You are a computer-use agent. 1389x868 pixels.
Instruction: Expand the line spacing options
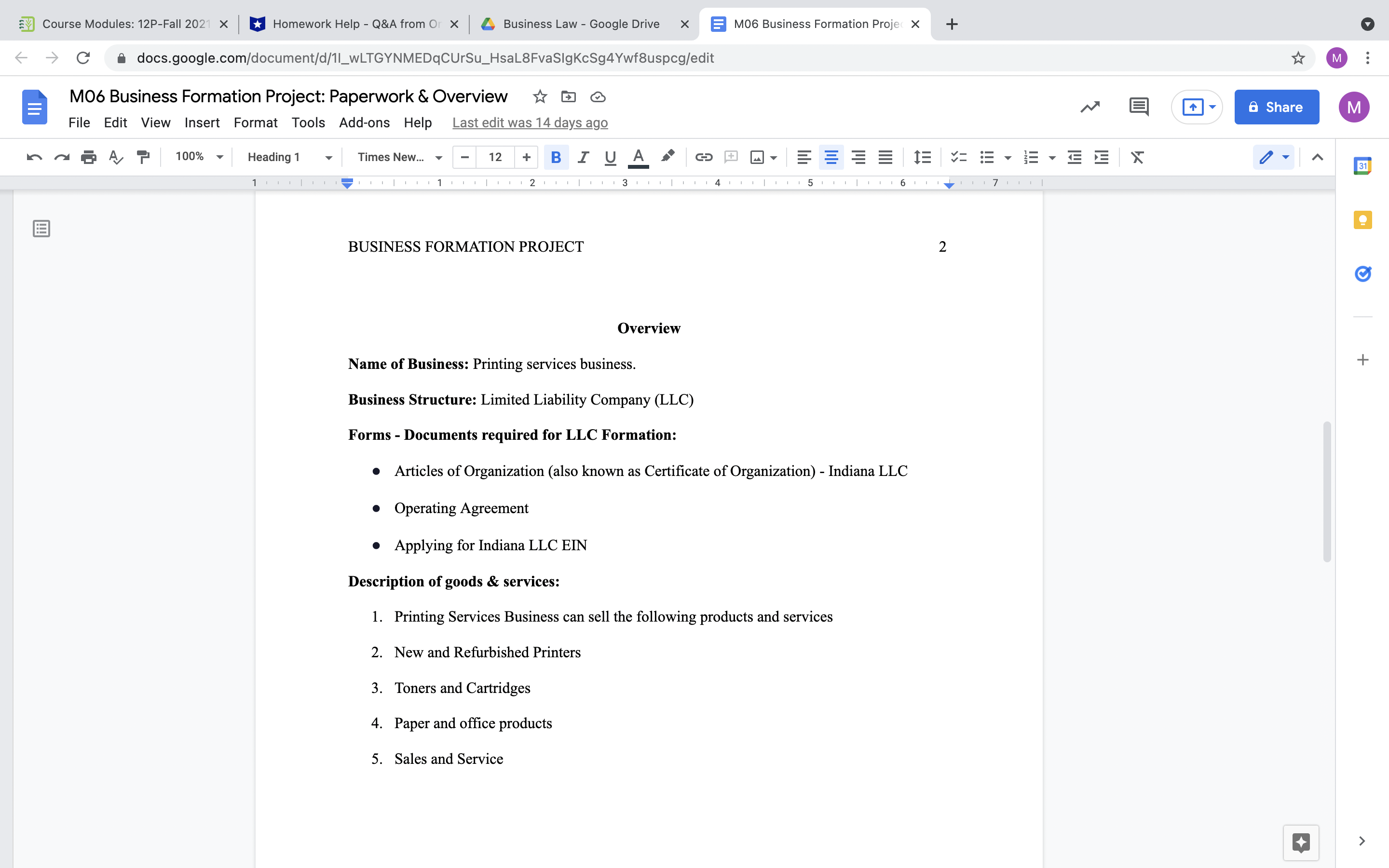coord(921,157)
